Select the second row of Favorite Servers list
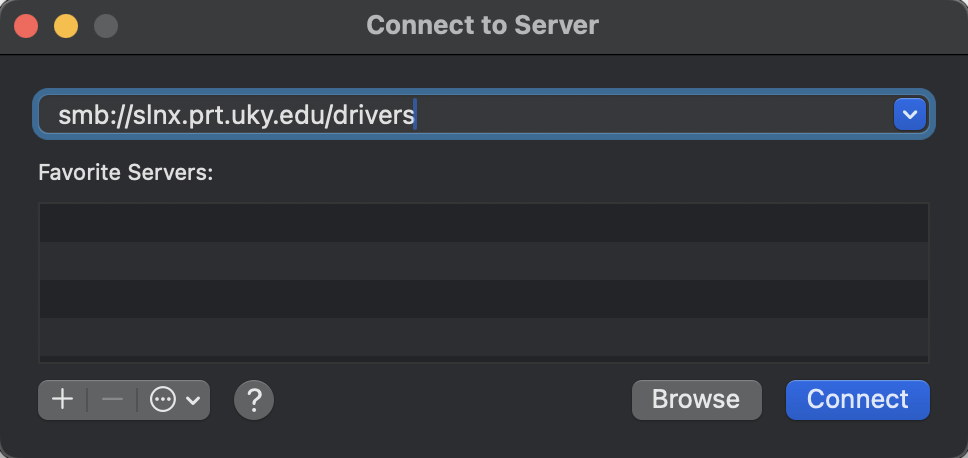The width and height of the screenshot is (968, 458). click(x=483, y=261)
